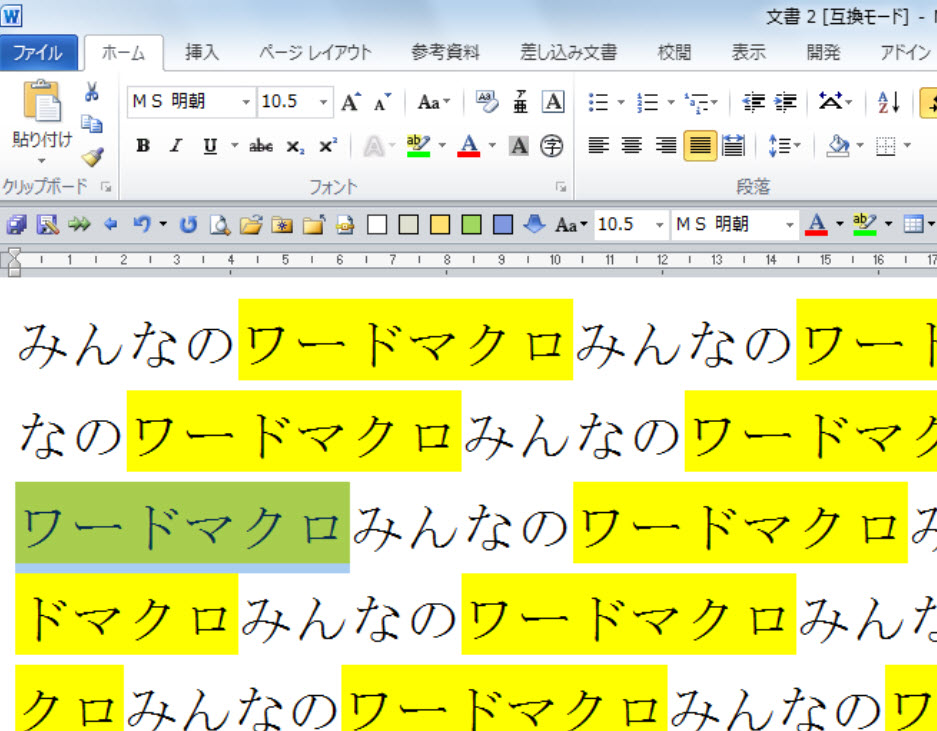Apply the enclosed character icon
937x731 pixels.
coord(551,147)
